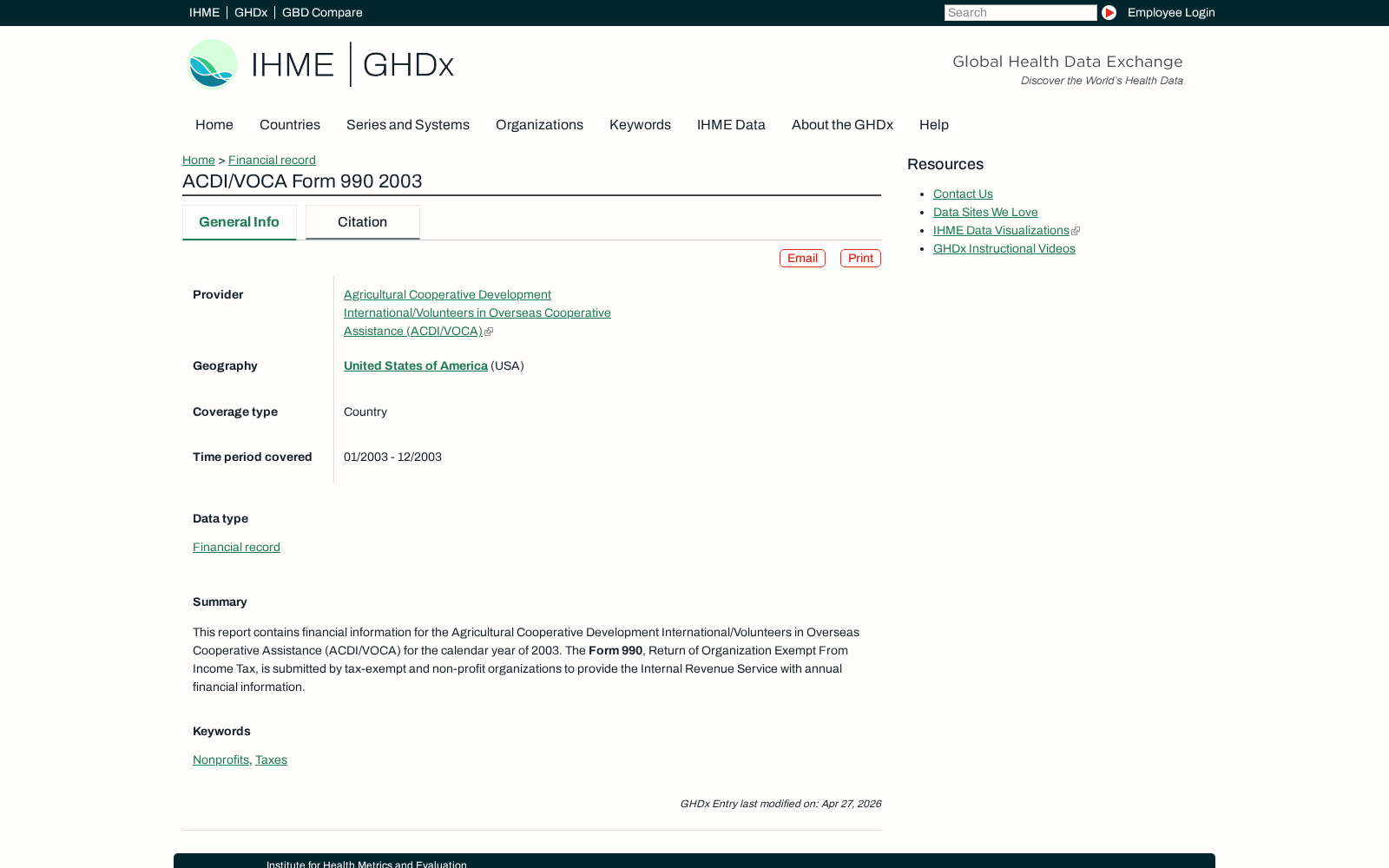The height and width of the screenshot is (868, 1389).
Task: Open United States of America geography link
Action: point(416,365)
